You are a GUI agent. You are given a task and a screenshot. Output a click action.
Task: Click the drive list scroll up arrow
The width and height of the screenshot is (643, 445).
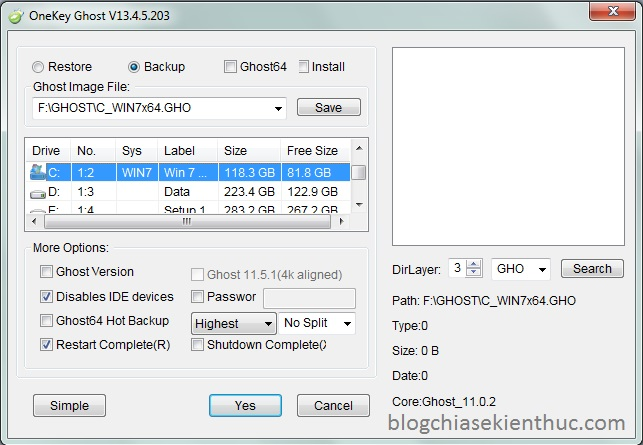[x=359, y=148]
